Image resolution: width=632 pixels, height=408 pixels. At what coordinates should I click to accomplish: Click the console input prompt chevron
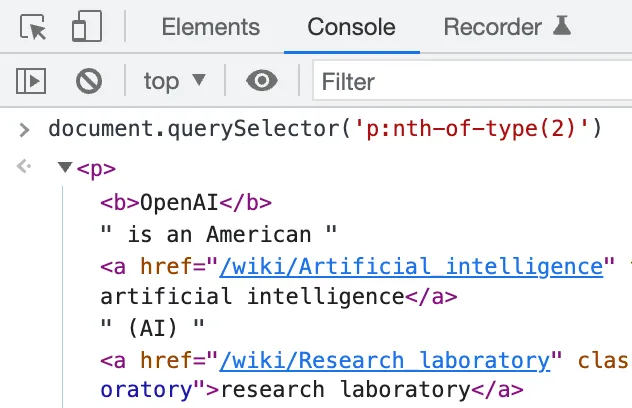24,130
